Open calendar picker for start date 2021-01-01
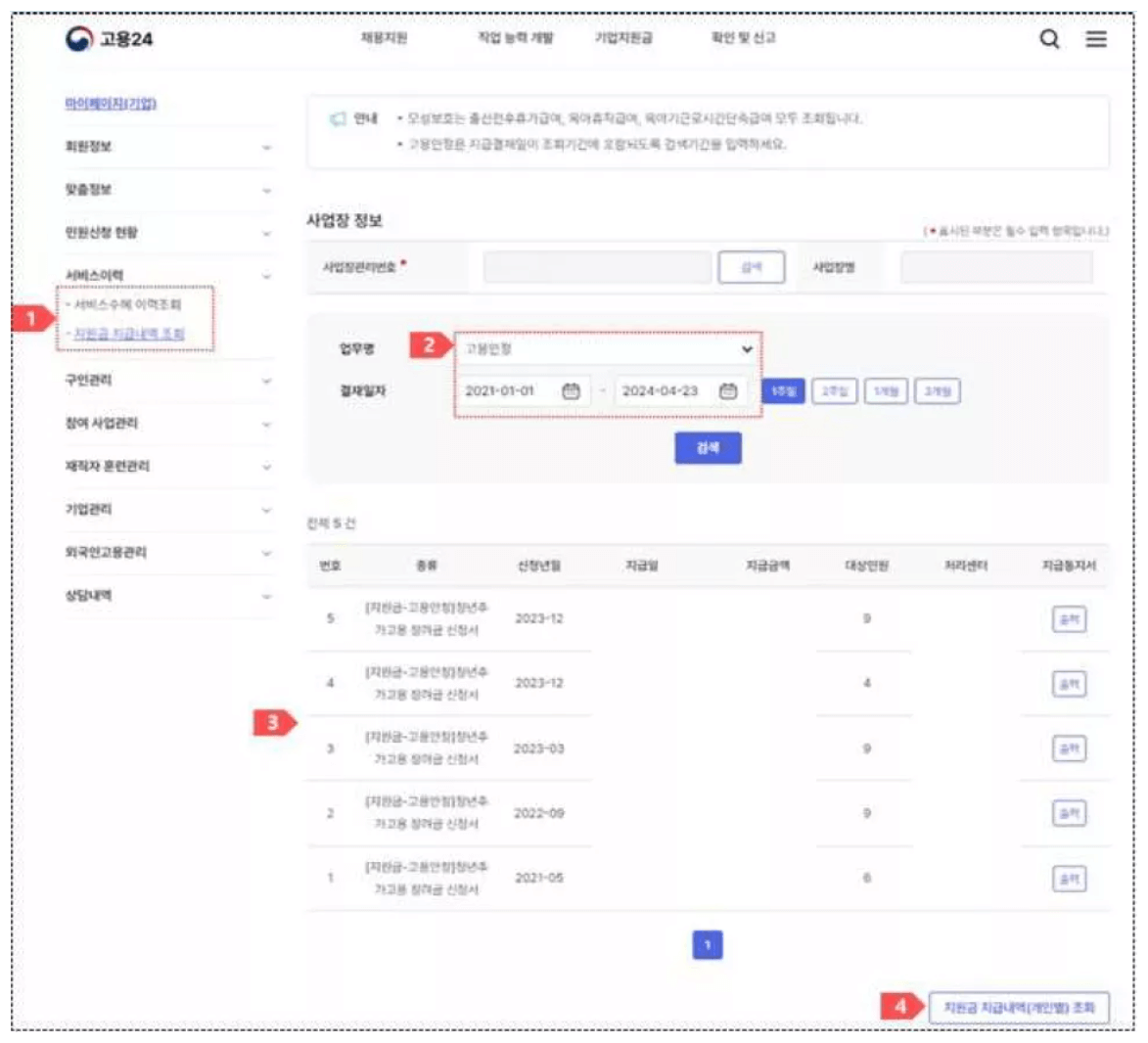 (x=572, y=390)
